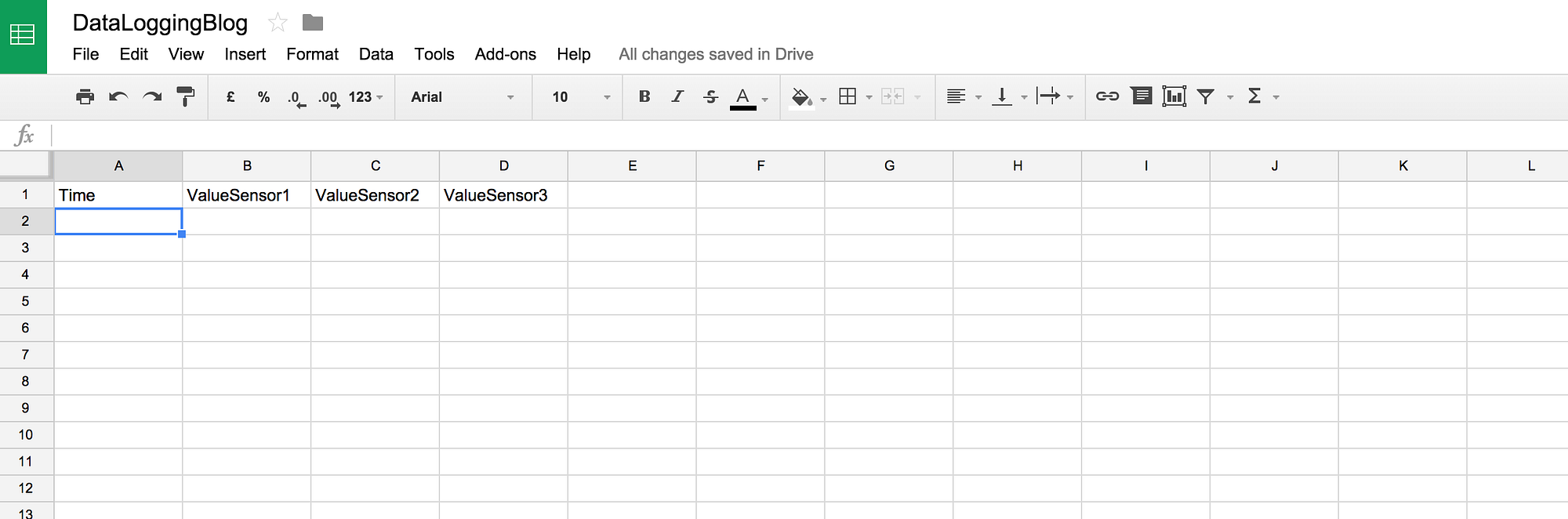Click the Insert chart icon
Screen dimensions: 1568x519
[x=1174, y=96]
